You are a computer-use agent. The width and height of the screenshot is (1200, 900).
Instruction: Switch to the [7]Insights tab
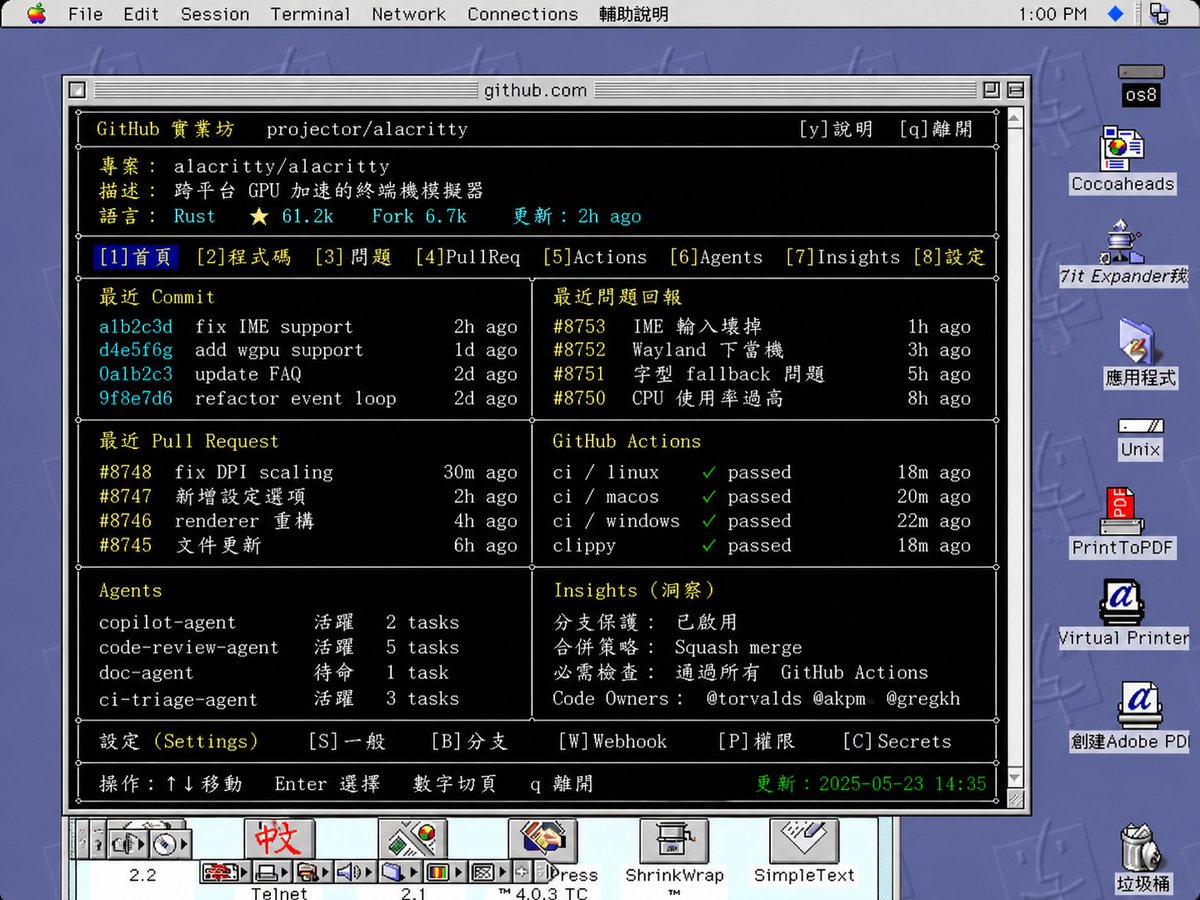pos(842,257)
